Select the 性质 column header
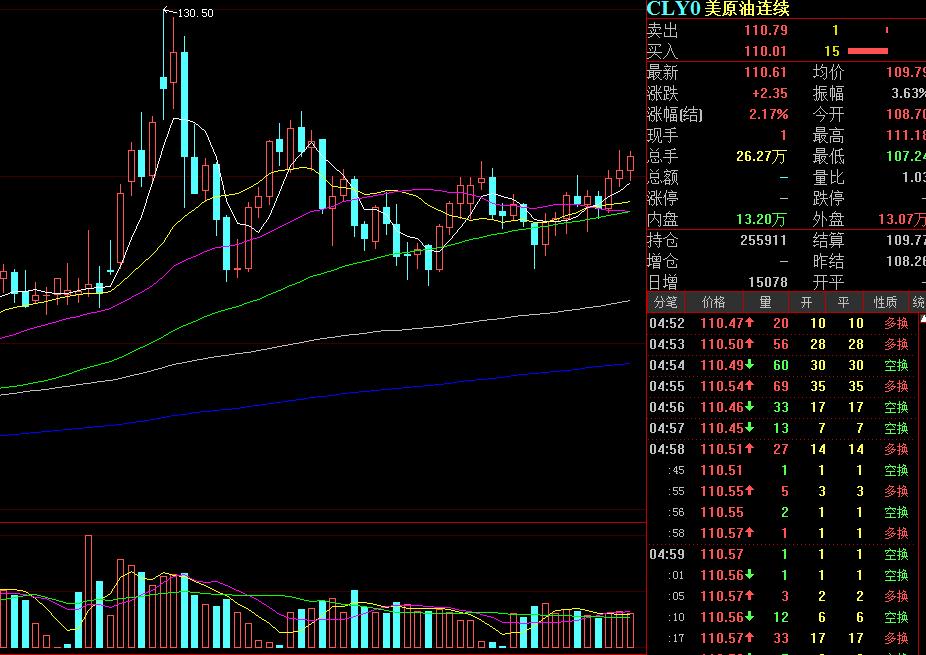This screenshot has height=655, width=926. coord(886,302)
